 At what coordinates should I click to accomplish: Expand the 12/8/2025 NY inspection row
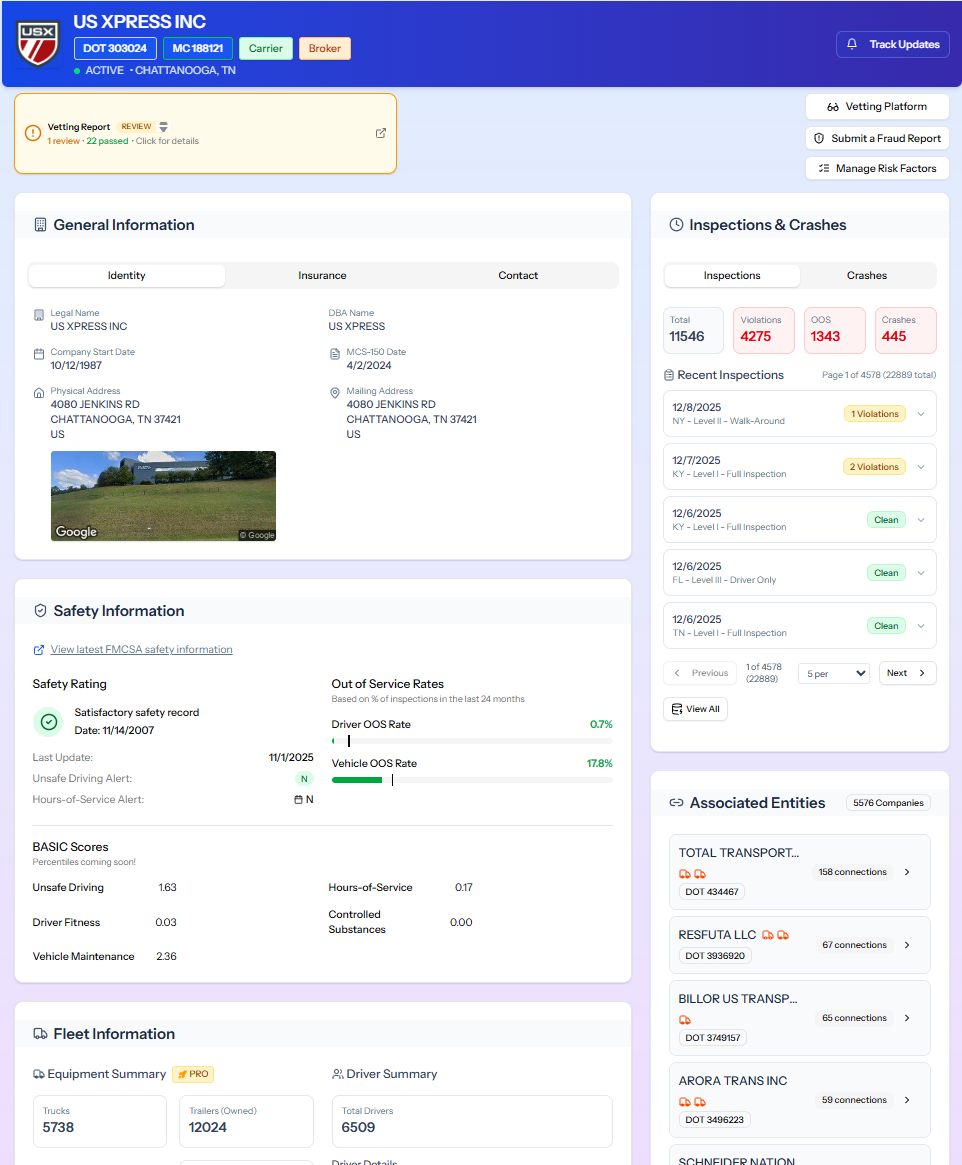[x=920, y=413]
